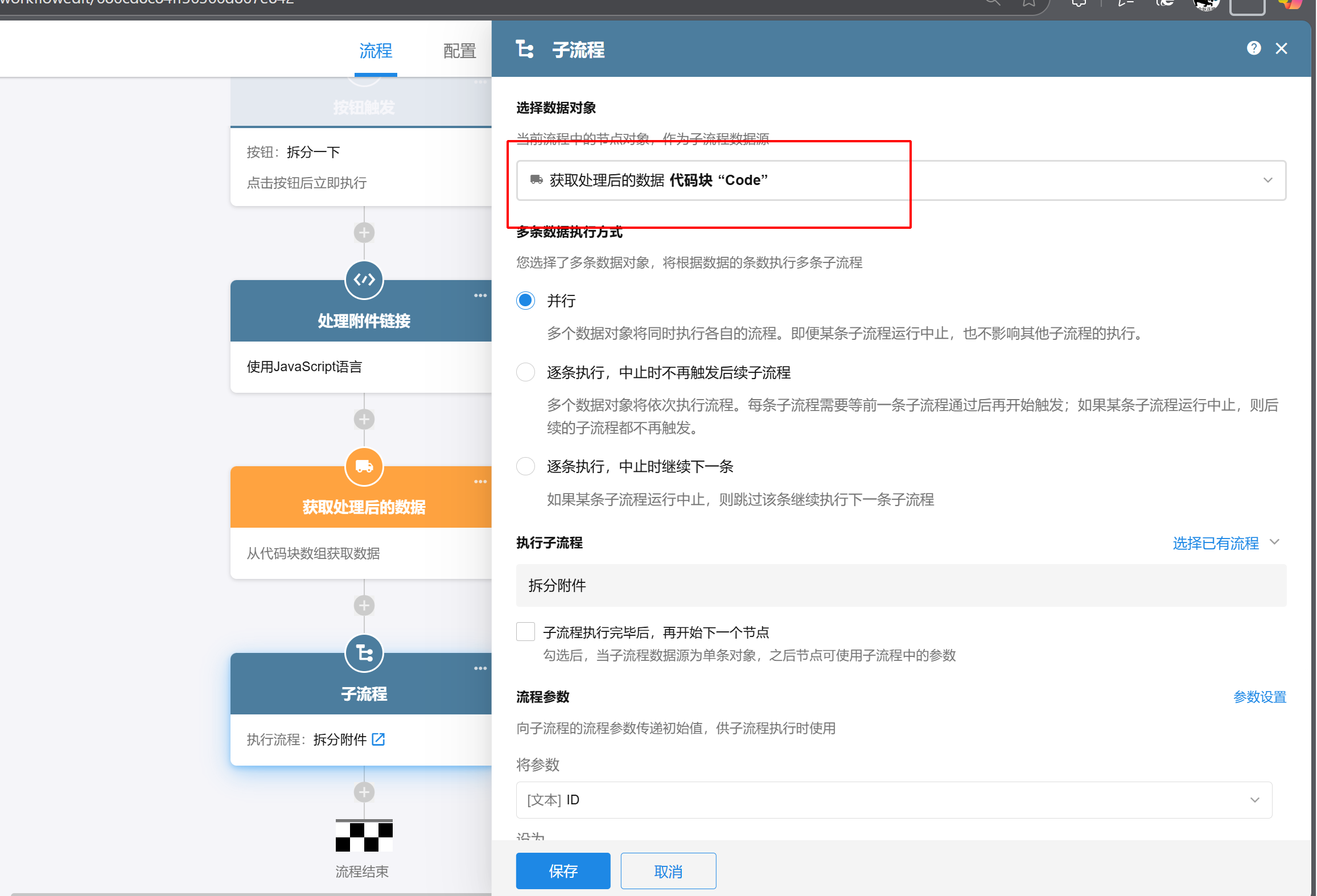This screenshot has height=896, width=1317.
Task: Open more options on 子流程 node
Action: pyautogui.click(x=480, y=668)
